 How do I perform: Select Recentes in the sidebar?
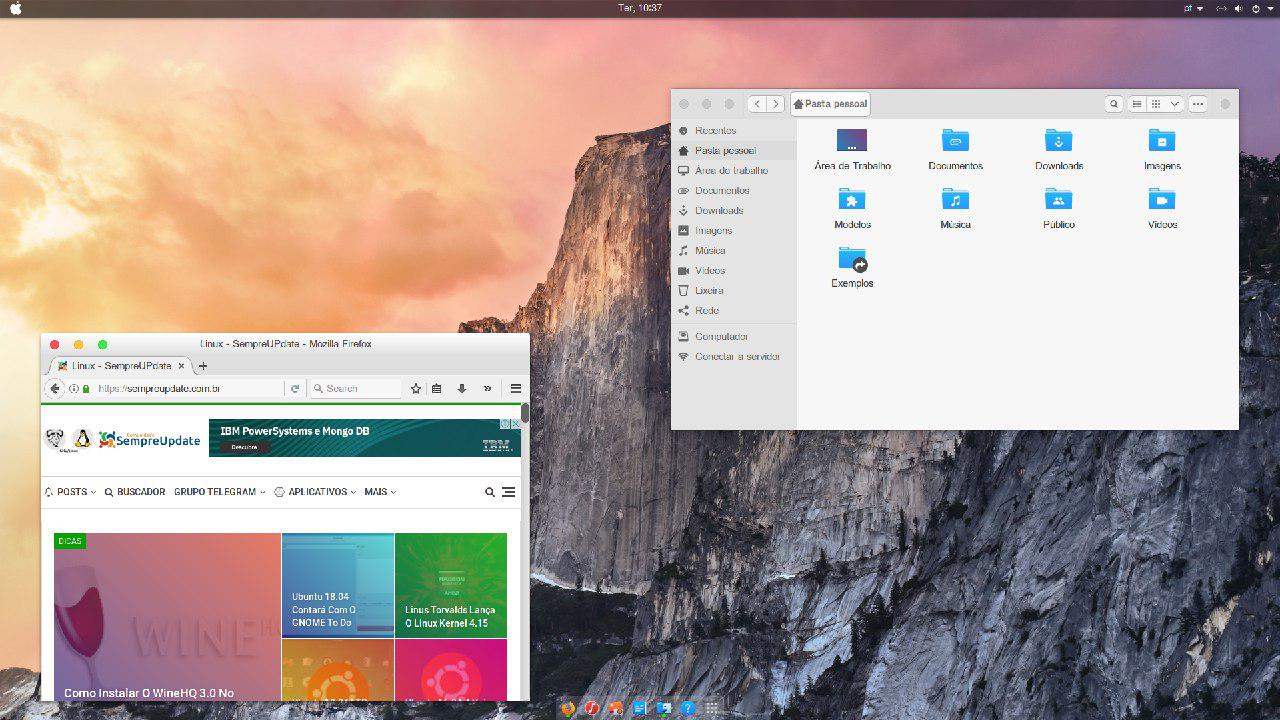click(733, 130)
